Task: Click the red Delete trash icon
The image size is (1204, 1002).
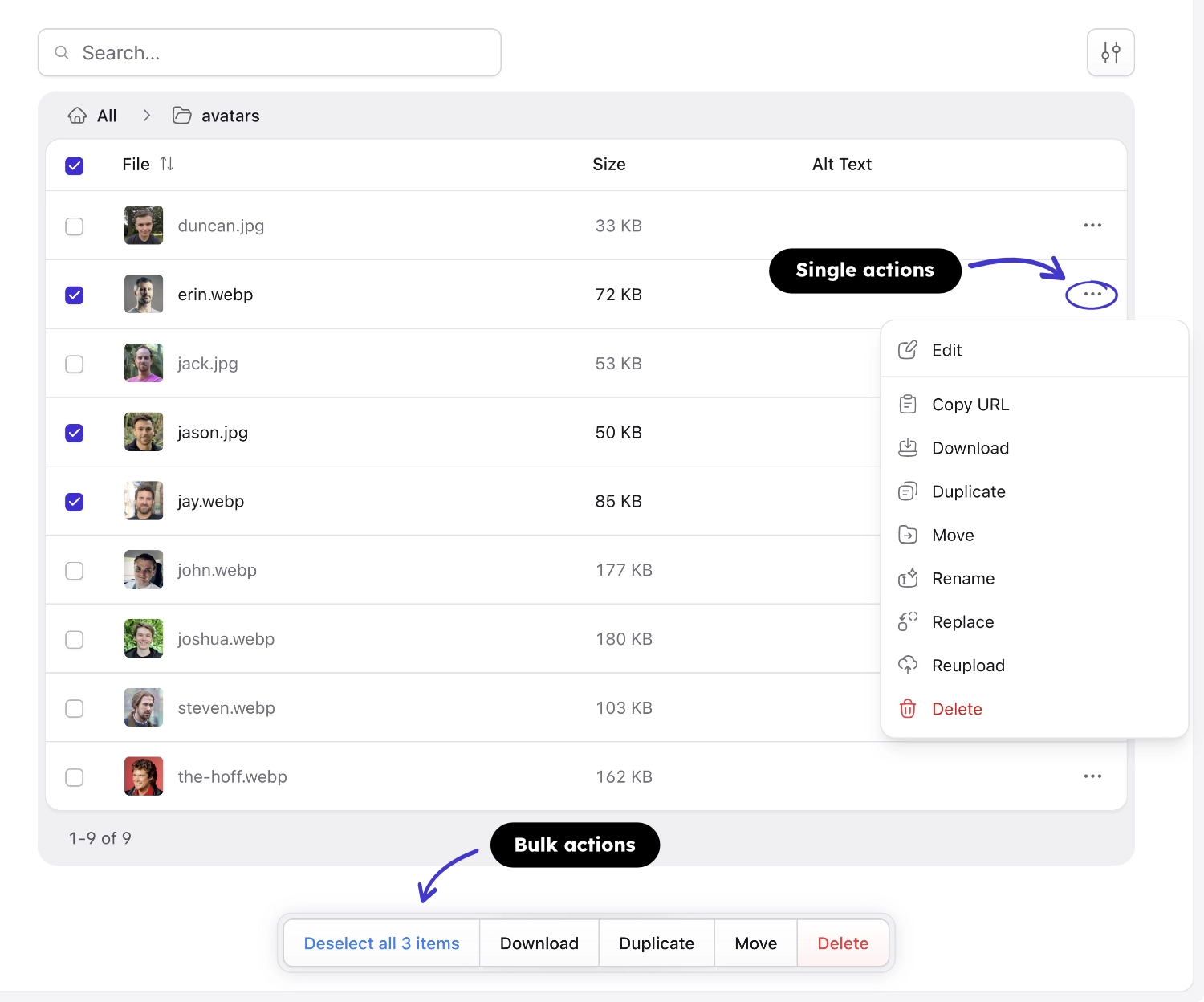Action: click(x=907, y=709)
